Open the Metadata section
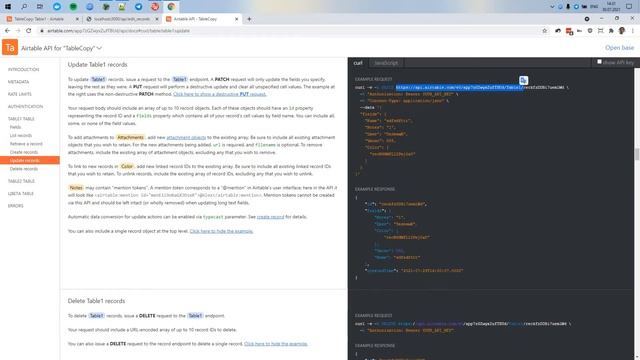The height and width of the screenshot is (360, 640). coord(18,82)
